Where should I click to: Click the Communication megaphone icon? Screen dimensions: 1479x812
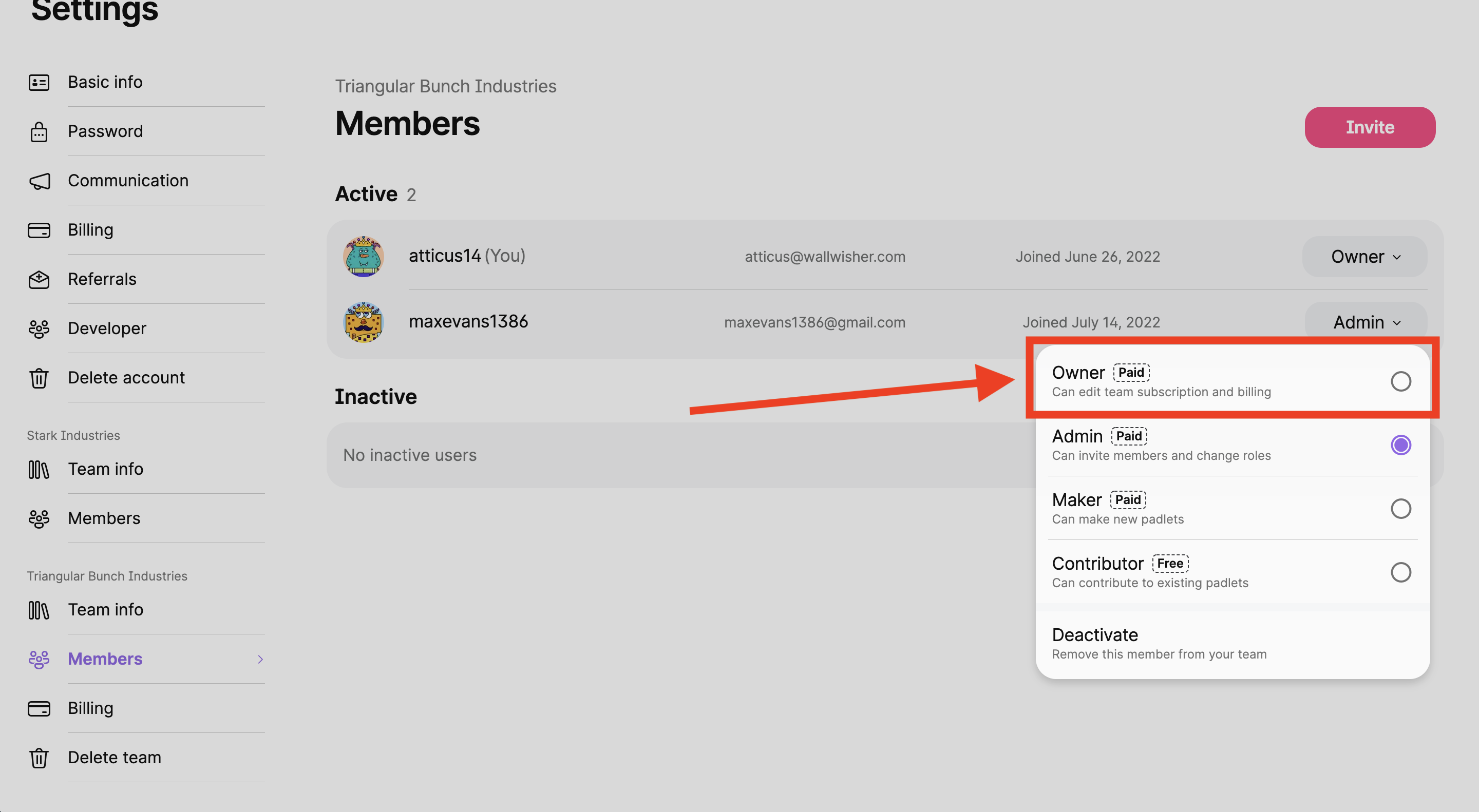pos(39,181)
